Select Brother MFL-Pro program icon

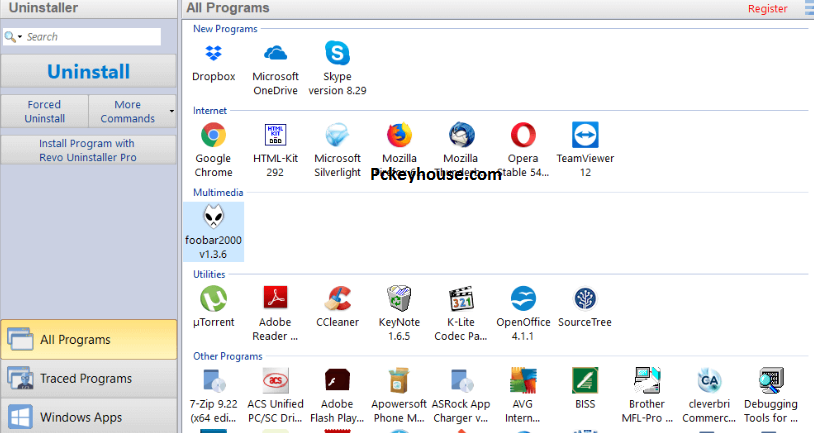(x=647, y=381)
